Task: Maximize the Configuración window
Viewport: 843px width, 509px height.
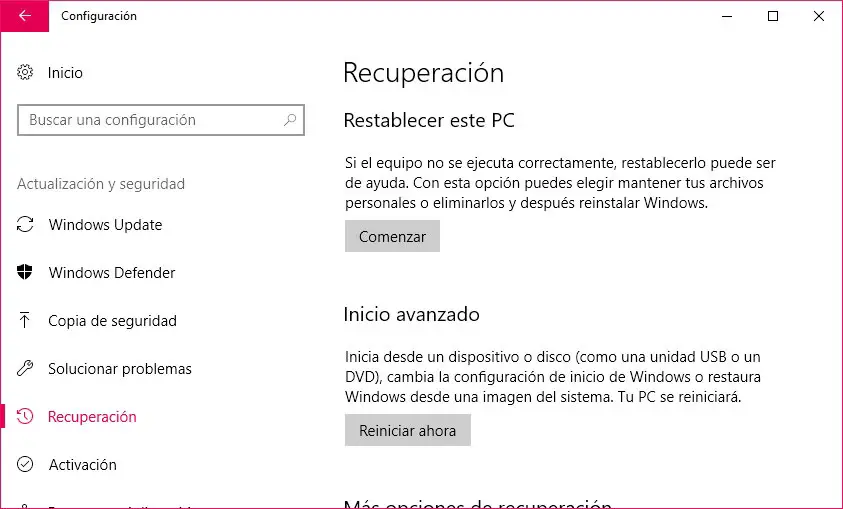Action: (x=773, y=16)
